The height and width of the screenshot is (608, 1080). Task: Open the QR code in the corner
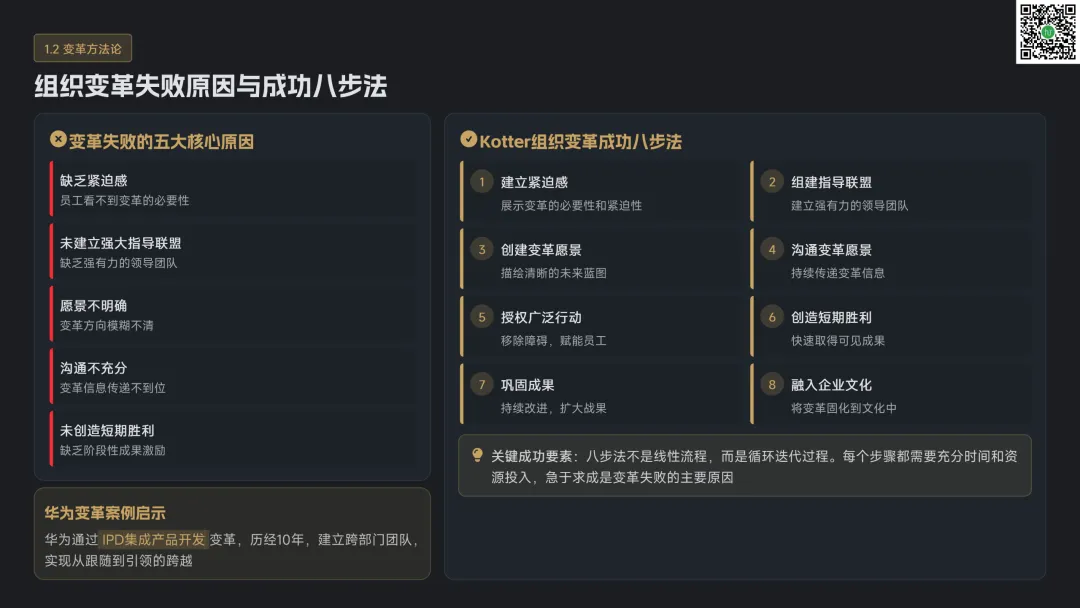click(x=1047, y=32)
